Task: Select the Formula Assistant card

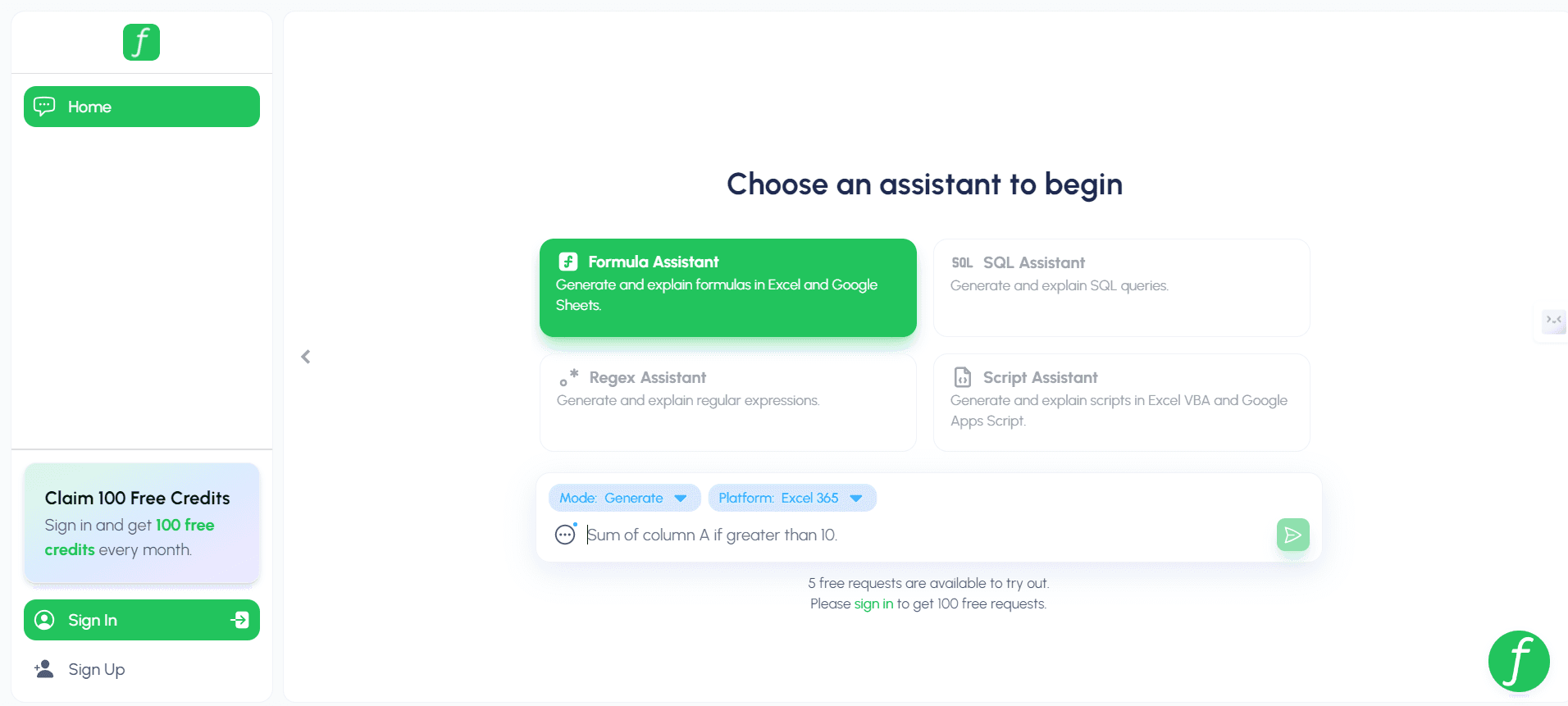Action: click(x=728, y=288)
